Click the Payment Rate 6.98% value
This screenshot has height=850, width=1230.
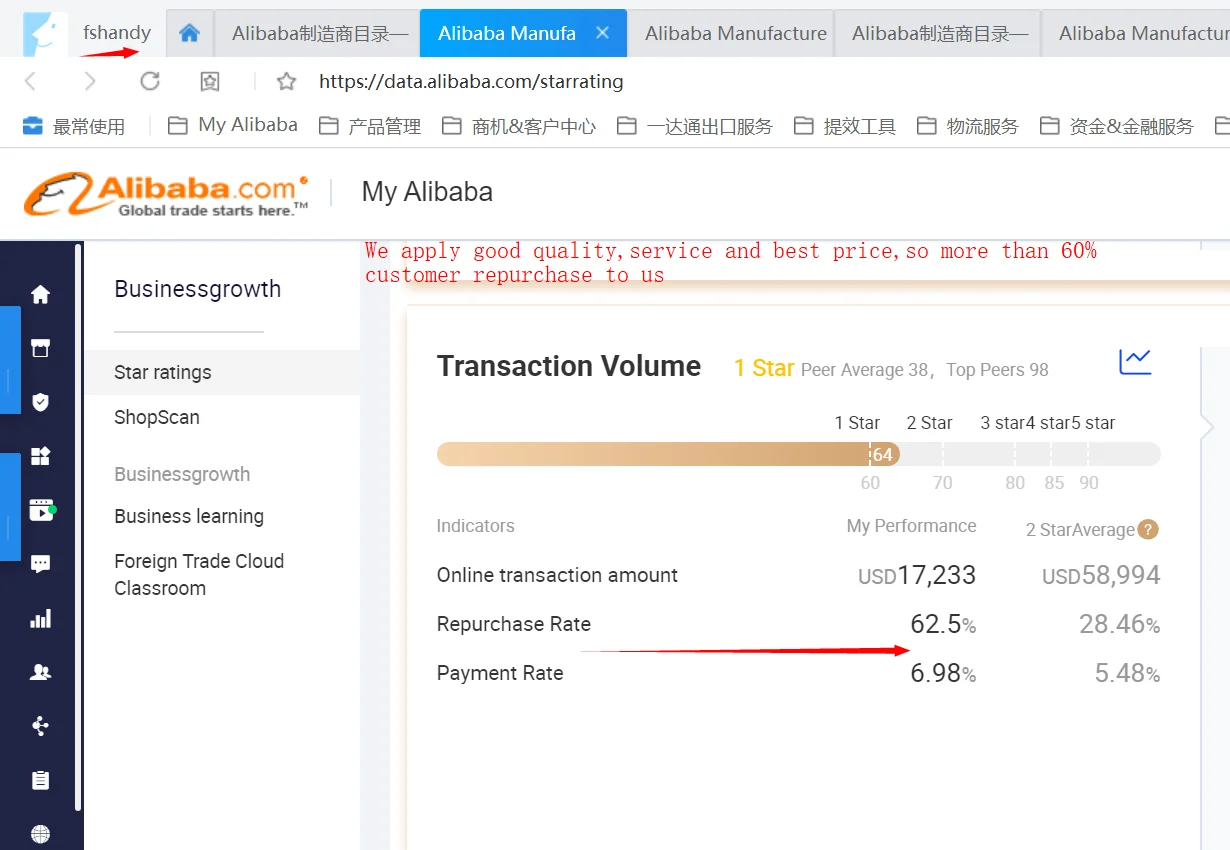click(x=942, y=674)
